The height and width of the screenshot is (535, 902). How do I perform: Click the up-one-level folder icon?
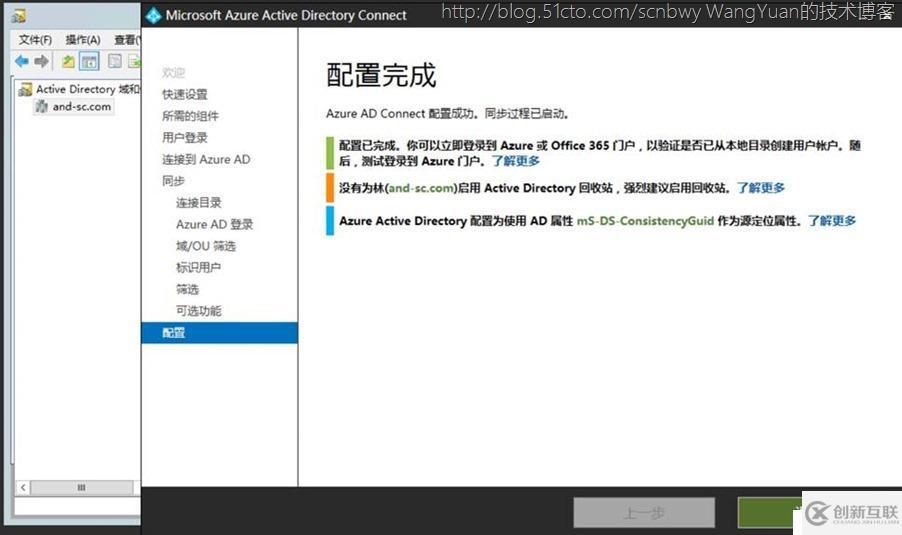pyautogui.click(x=68, y=62)
